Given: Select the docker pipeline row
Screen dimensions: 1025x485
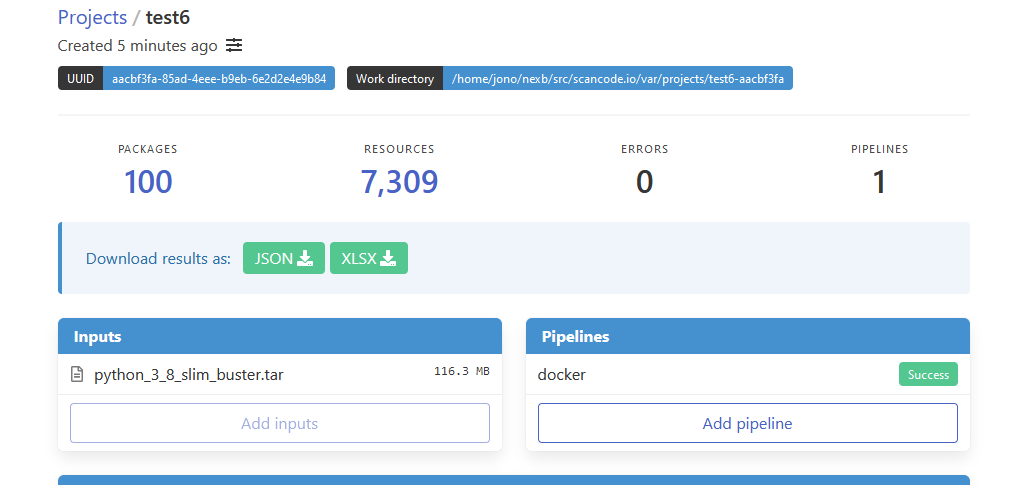Looking at the screenshot, I should pyautogui.click(x=748, y=375).
